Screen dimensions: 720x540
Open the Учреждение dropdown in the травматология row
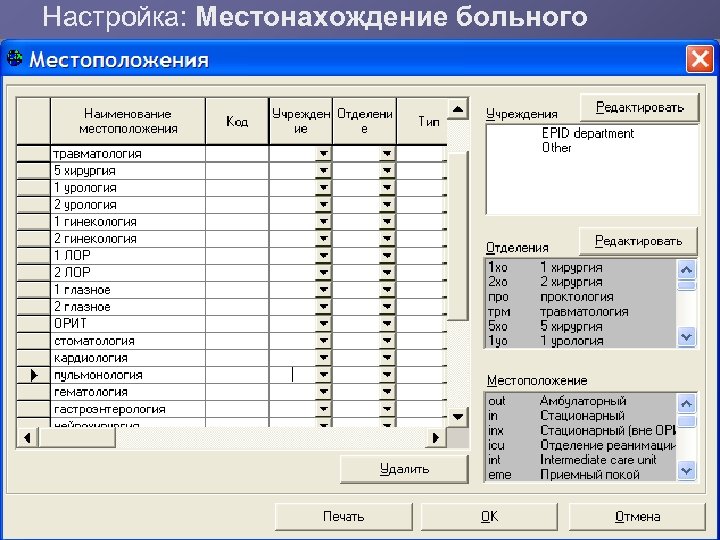pos(323,153)
